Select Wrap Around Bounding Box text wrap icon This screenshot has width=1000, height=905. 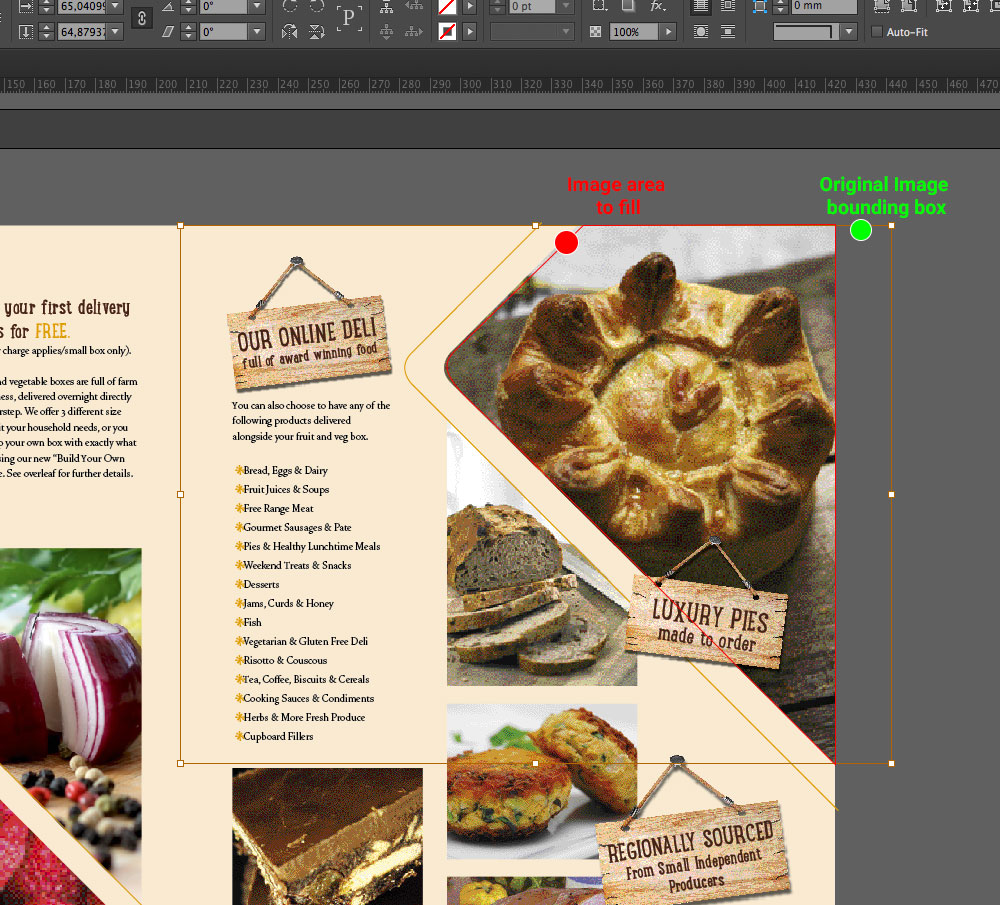728,6
